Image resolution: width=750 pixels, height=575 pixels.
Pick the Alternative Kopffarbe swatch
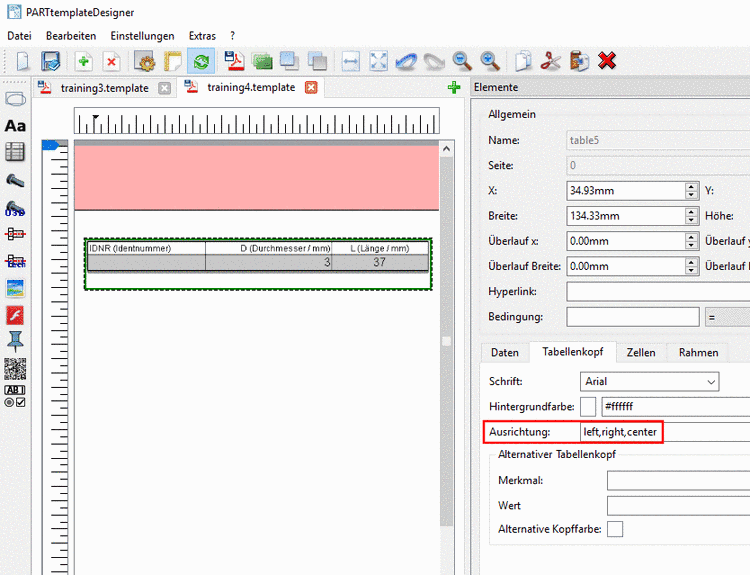(615, 530)
